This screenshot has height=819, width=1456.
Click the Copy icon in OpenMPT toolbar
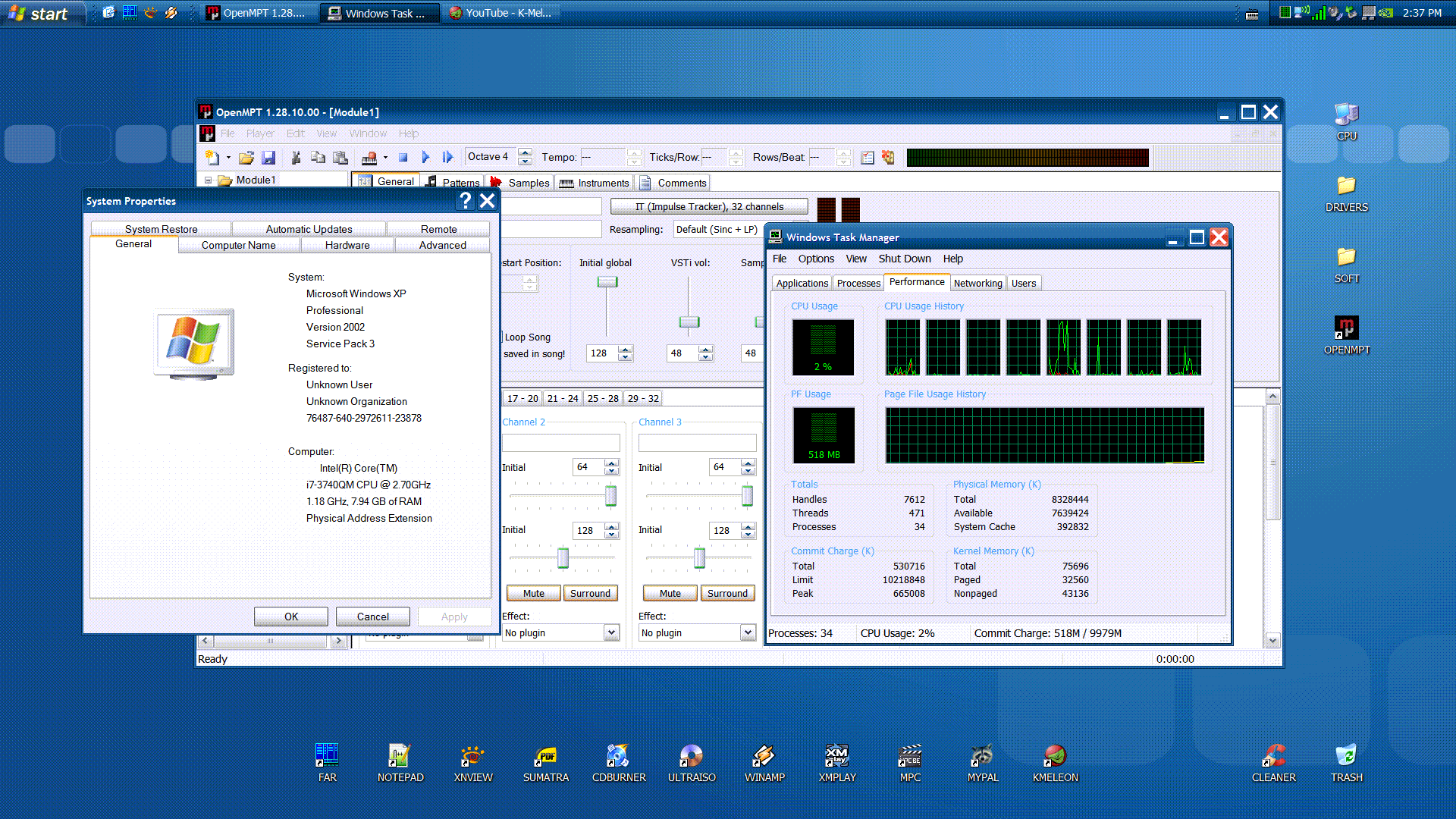318,158
